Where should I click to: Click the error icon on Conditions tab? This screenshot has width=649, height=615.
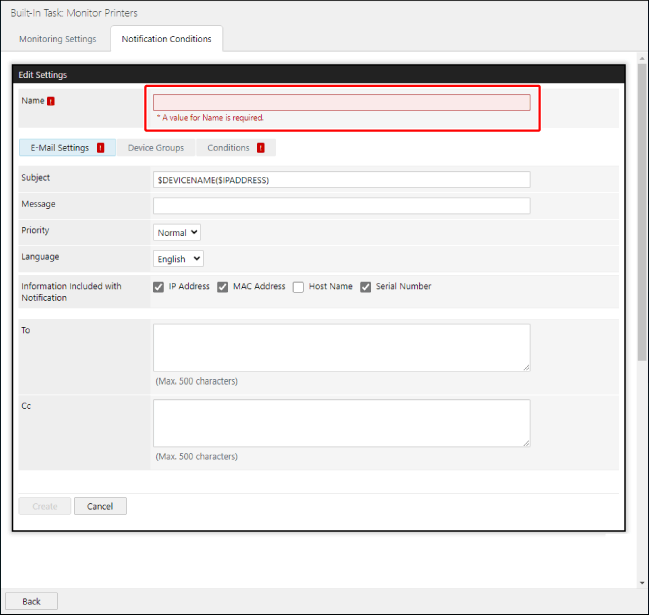click(x=260, y=148)
